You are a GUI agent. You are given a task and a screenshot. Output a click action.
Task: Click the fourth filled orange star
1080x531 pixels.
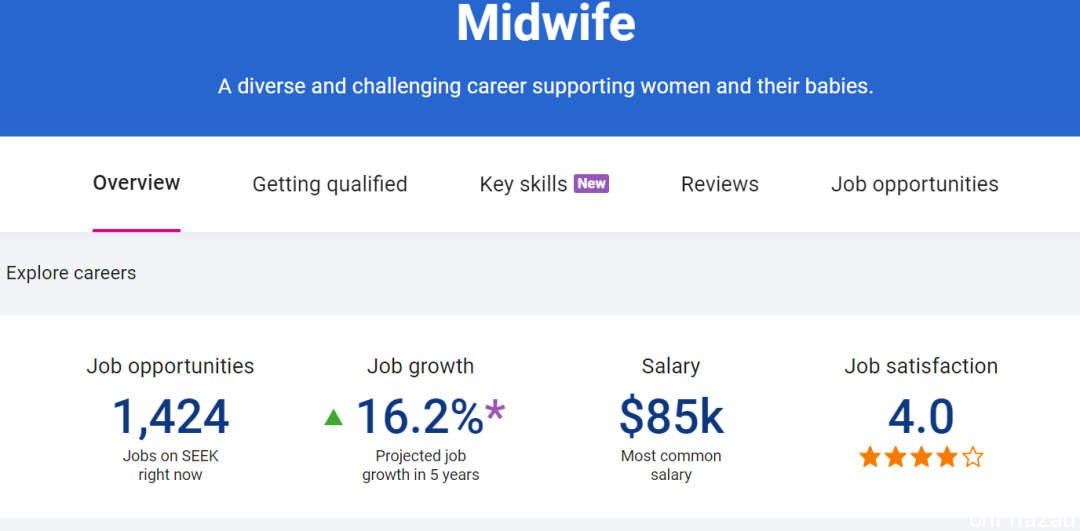pyautogui.click(x=947, y=457)
